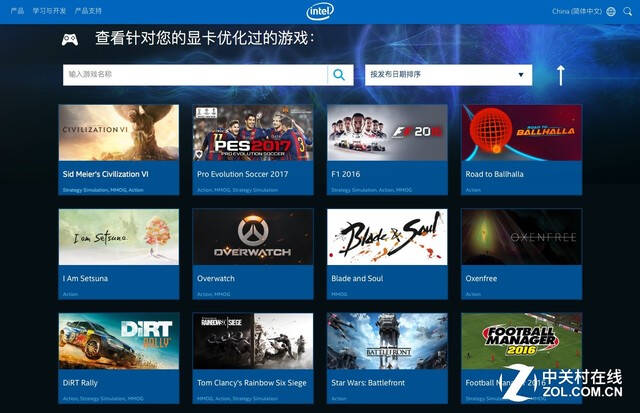Select the I Am Setsuna title
Viewport: 640px width, 413px height.
pyautogui.click(x=85, y=279)
